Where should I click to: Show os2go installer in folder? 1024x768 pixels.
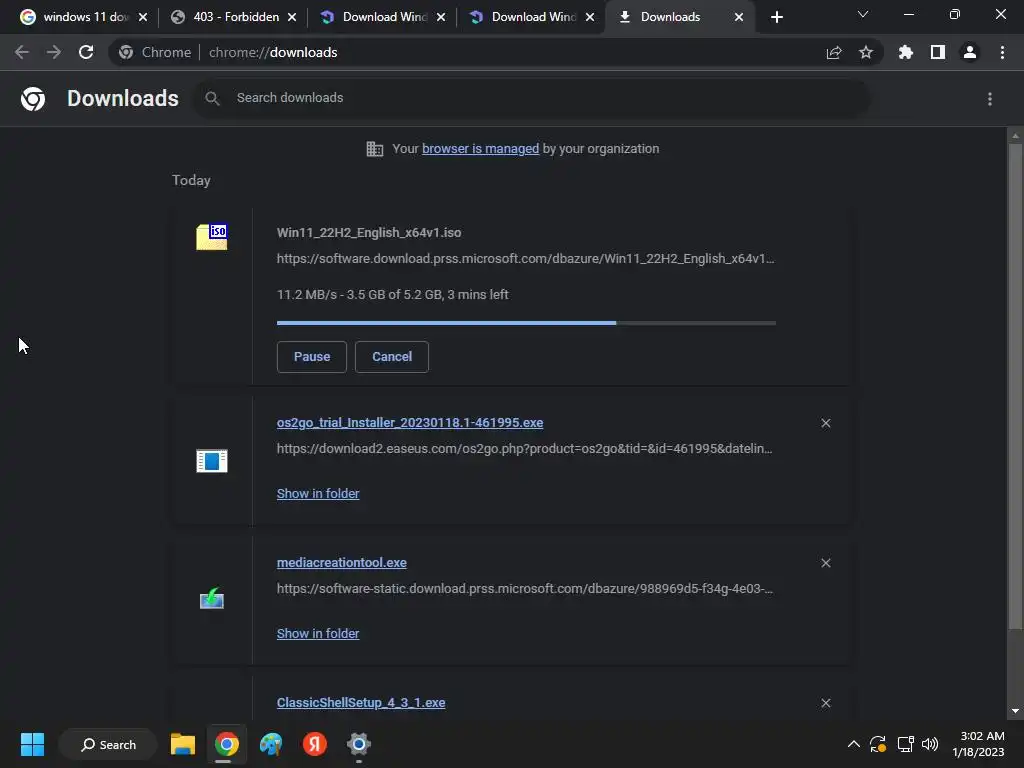point(318,494)
